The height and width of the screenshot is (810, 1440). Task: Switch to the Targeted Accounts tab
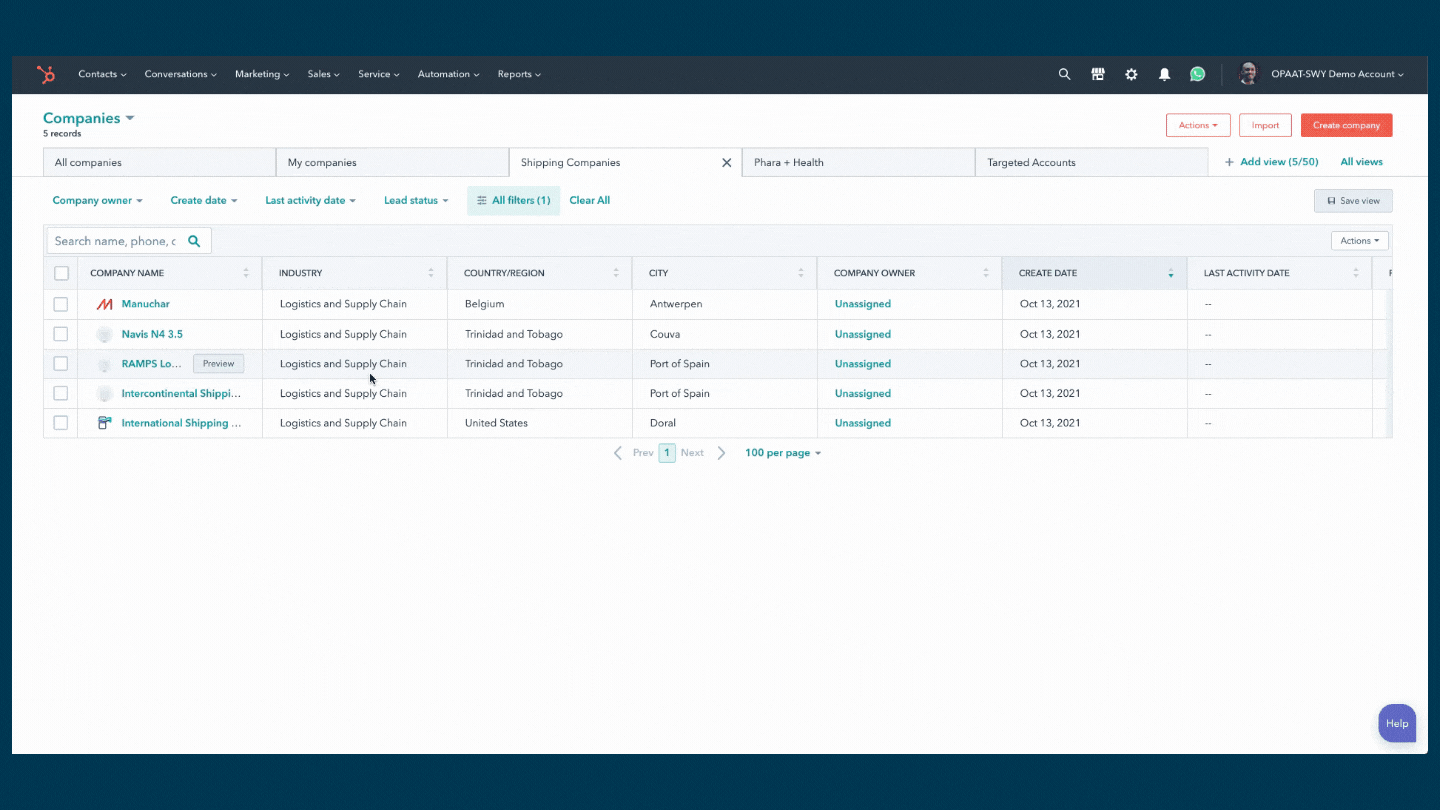point(1091,162)
